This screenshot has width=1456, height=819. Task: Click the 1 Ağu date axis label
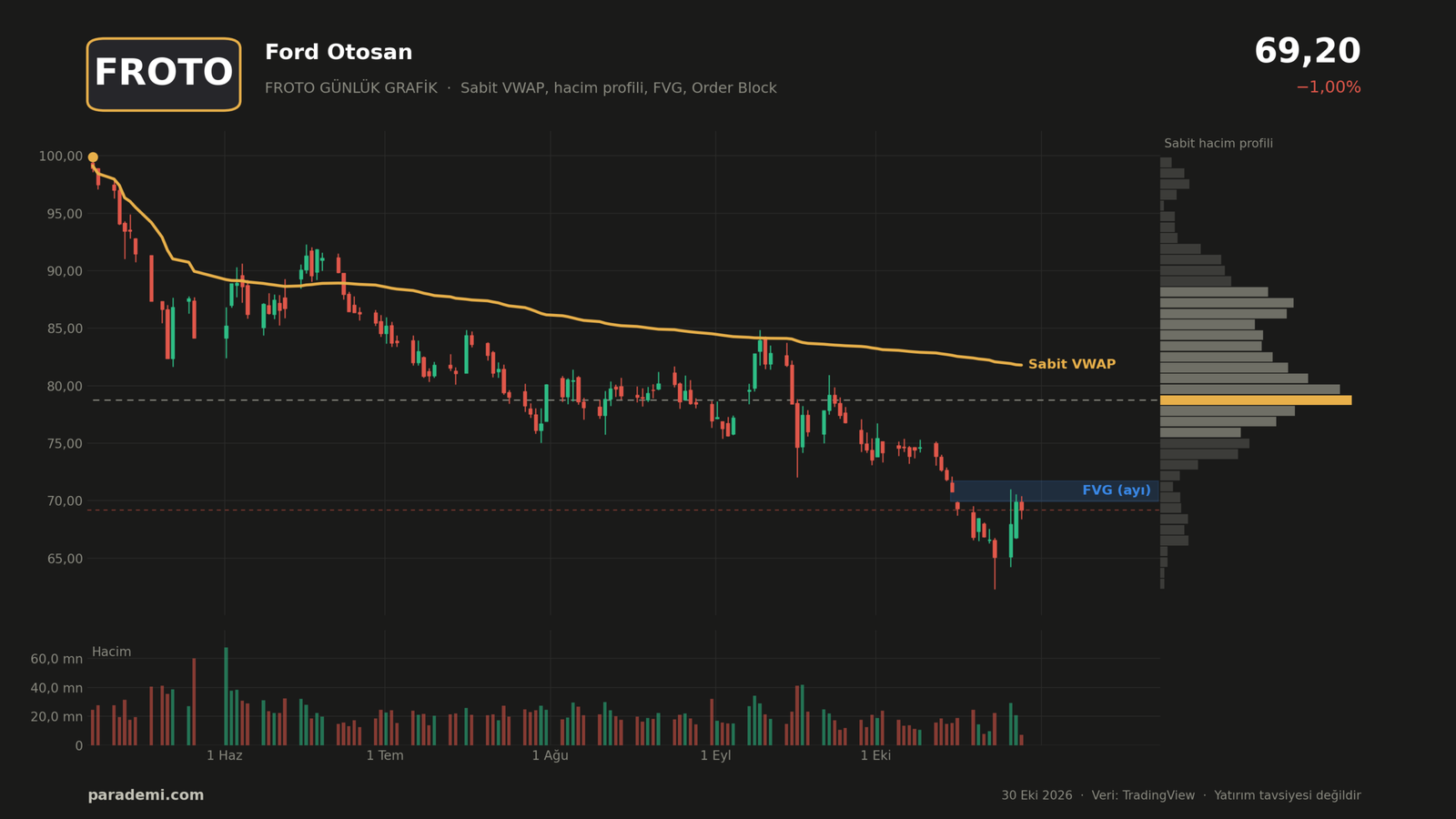pos(550,755)
